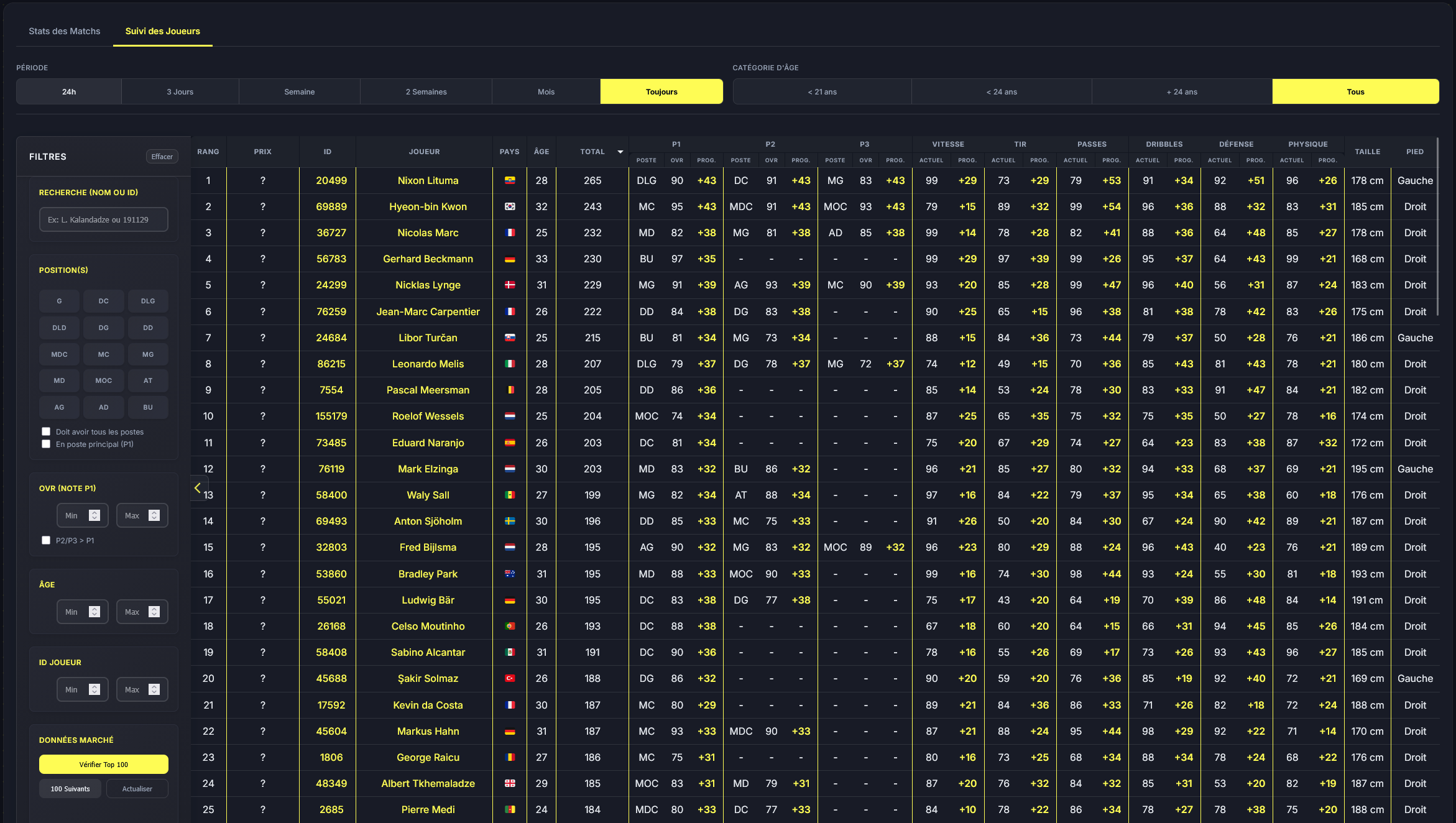Click the JOUEUR column header
Viewport: 1456px width, 823px height.
click(425, 152)
